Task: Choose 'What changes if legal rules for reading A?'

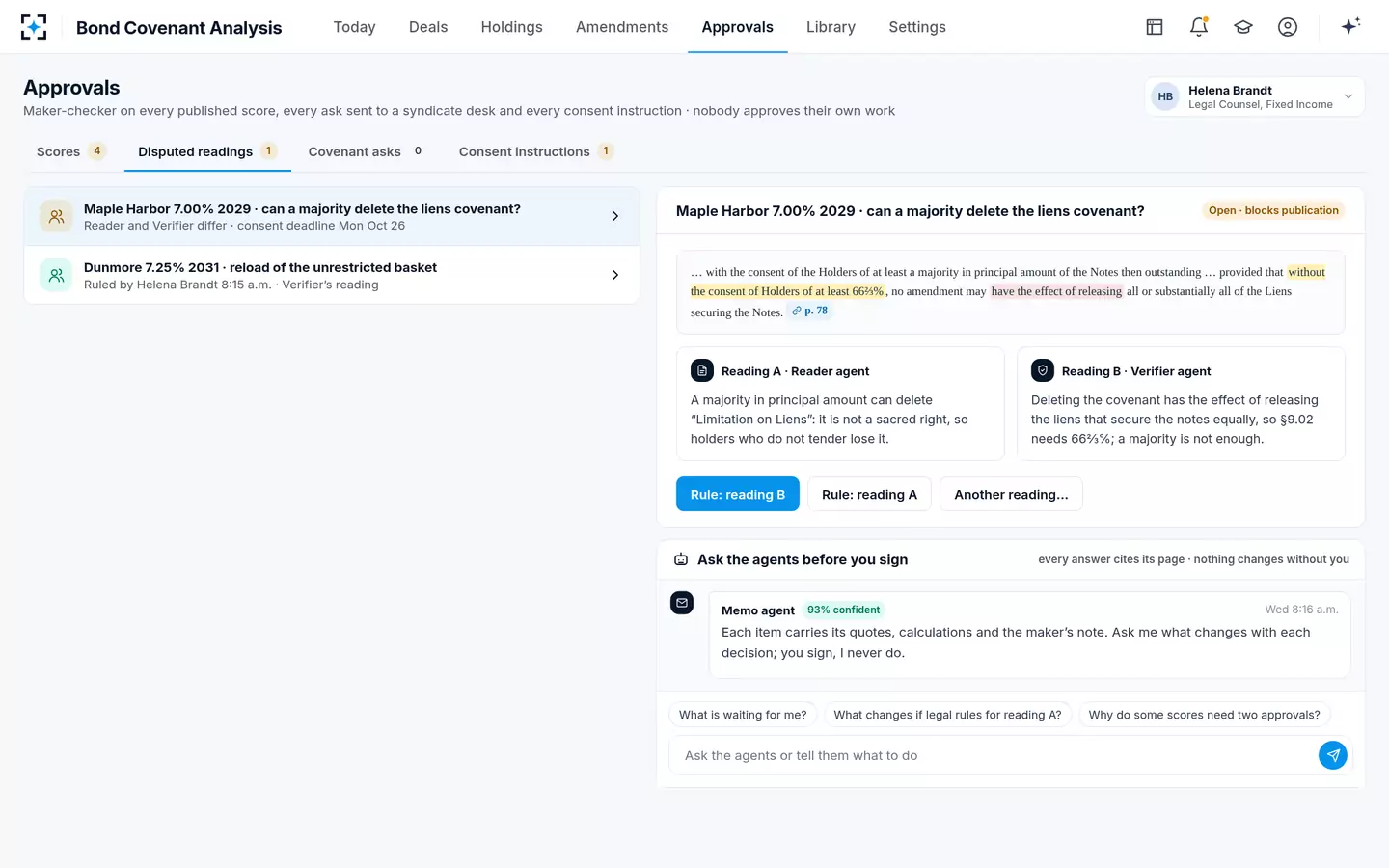Action: pyautogui.click(x=947, y=715)
